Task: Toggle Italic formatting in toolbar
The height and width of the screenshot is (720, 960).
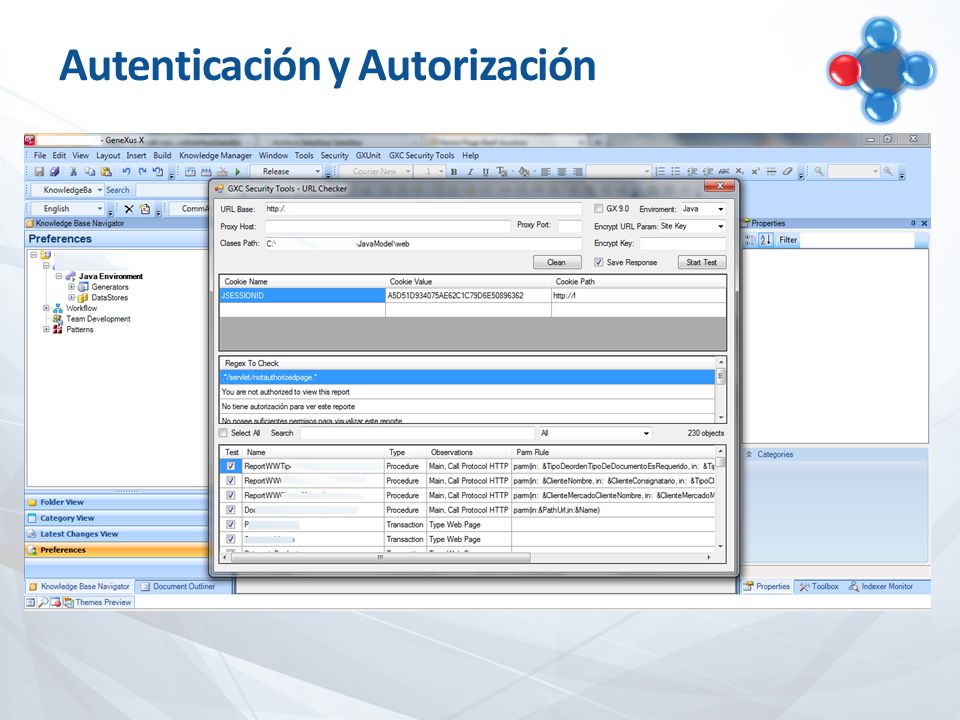Action: (x=470, y=172)
